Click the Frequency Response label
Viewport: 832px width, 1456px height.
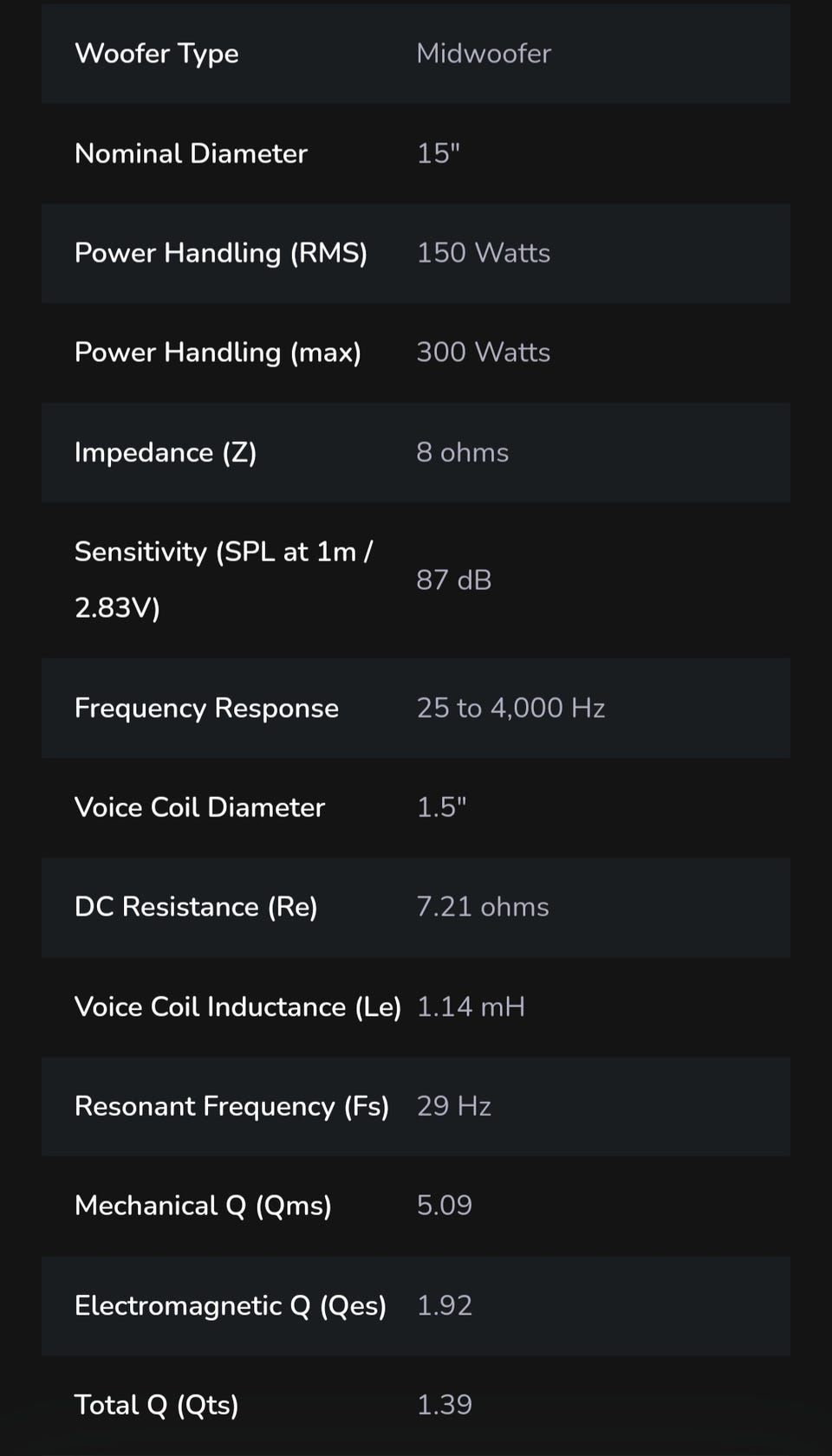click(x=206, y=708)
